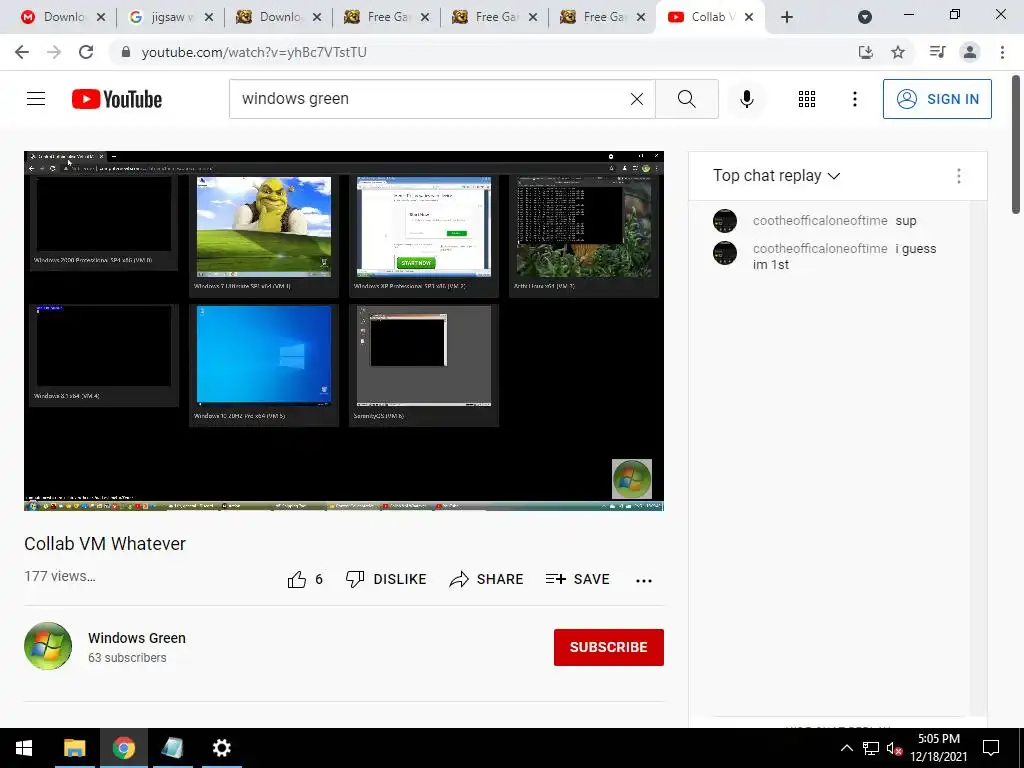Open Windows Green channel avatar
This screenshot has height=768, width=1024.
click(x=48, y=646)
